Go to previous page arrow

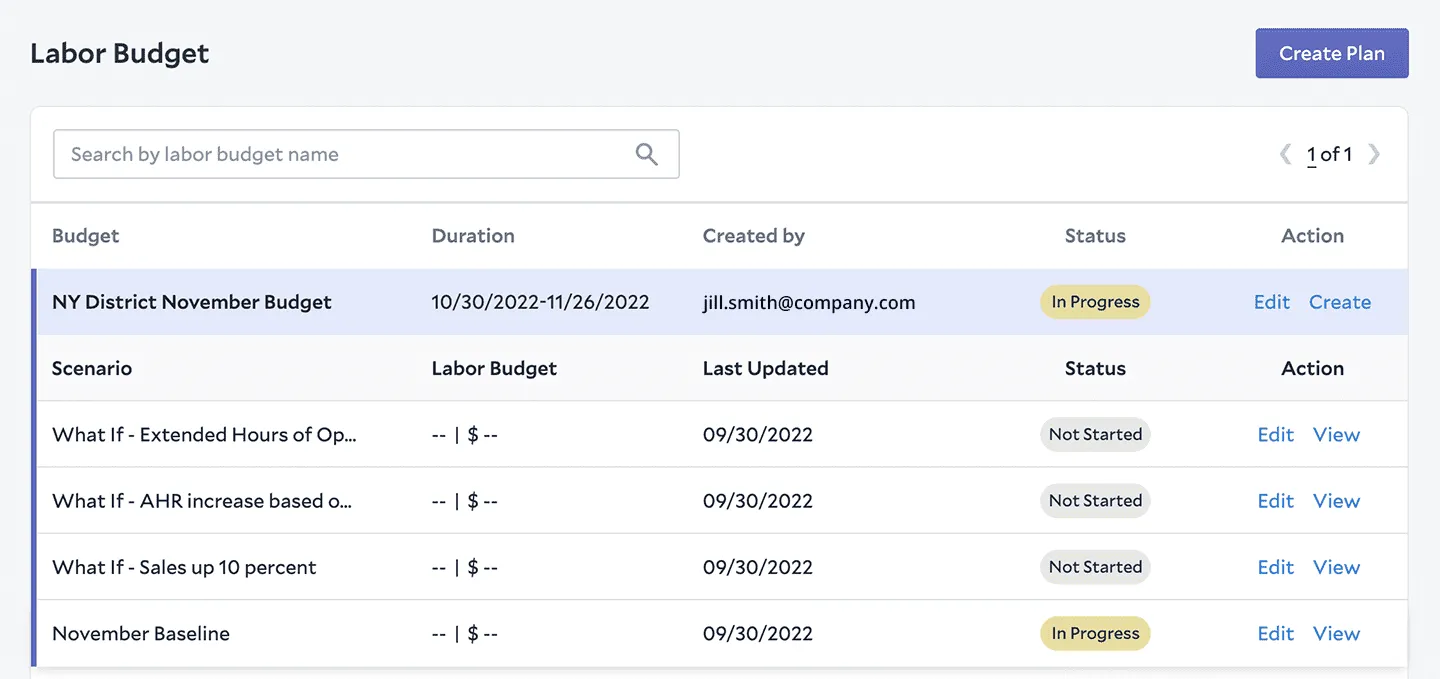(x=1286, y=154)
